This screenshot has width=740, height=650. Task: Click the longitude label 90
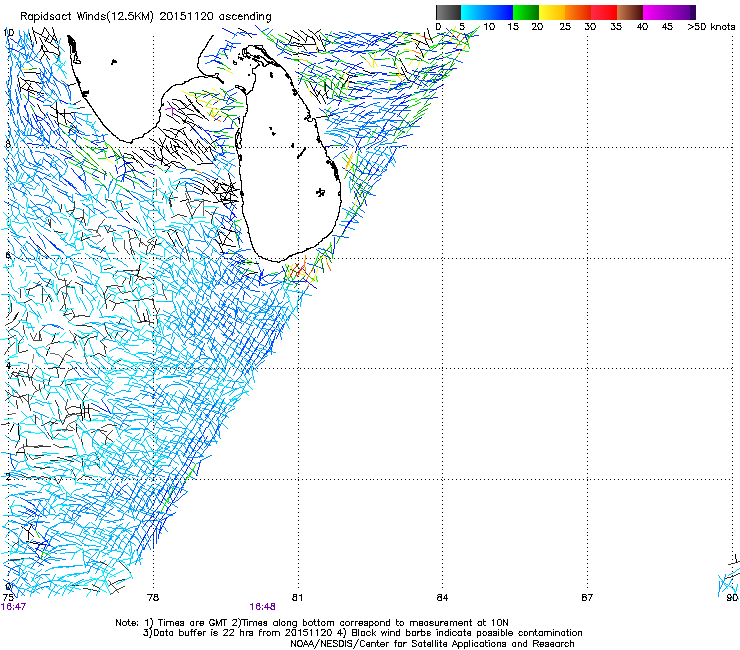click(x=732, y=598)
